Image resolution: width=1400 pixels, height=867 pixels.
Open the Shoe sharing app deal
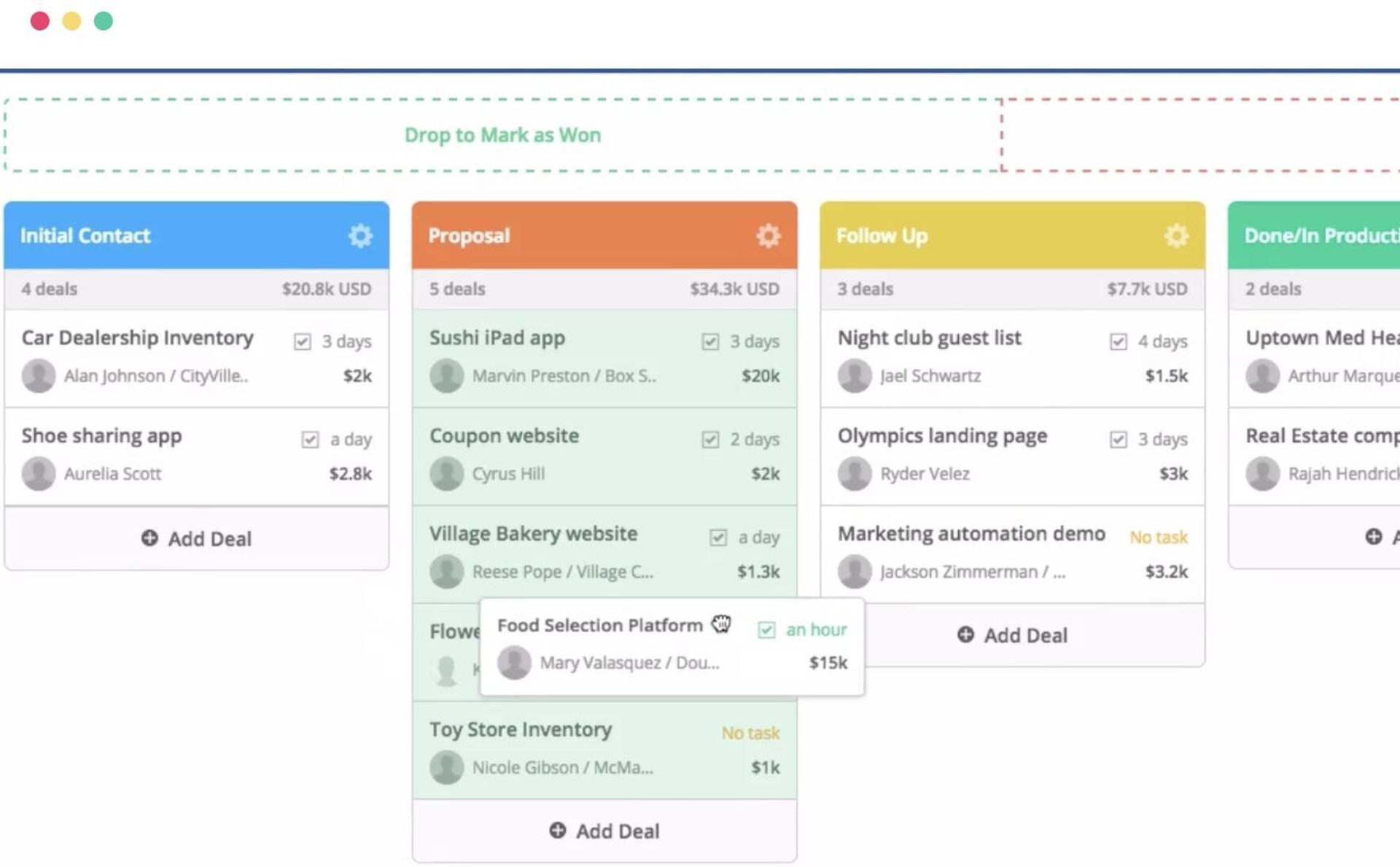tap(101, 436)
